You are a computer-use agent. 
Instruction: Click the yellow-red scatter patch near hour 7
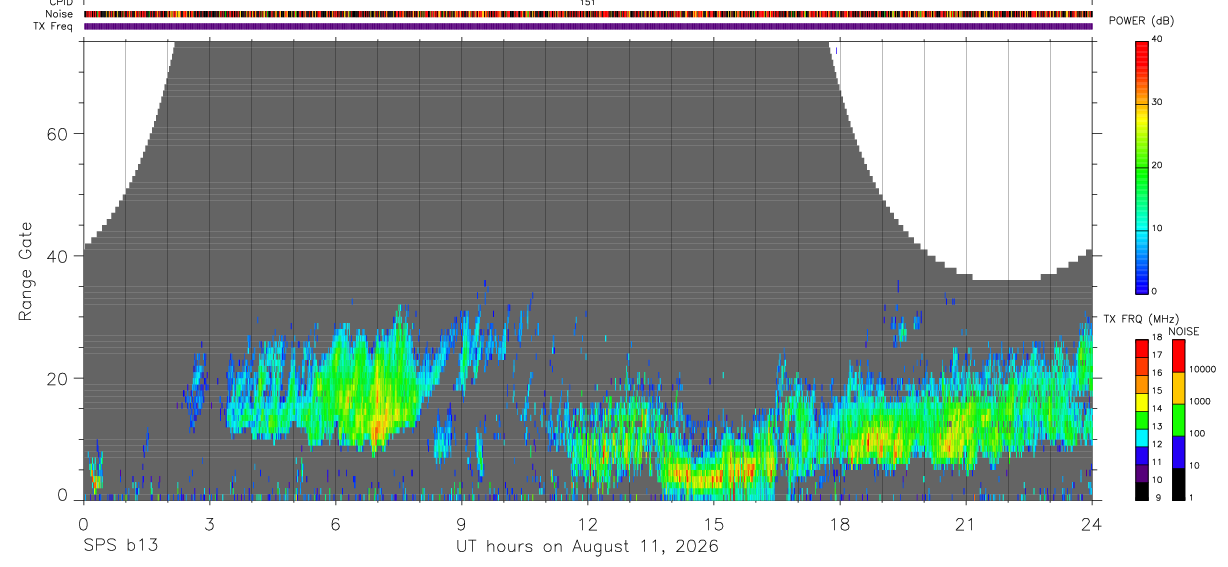pos(378,420)
